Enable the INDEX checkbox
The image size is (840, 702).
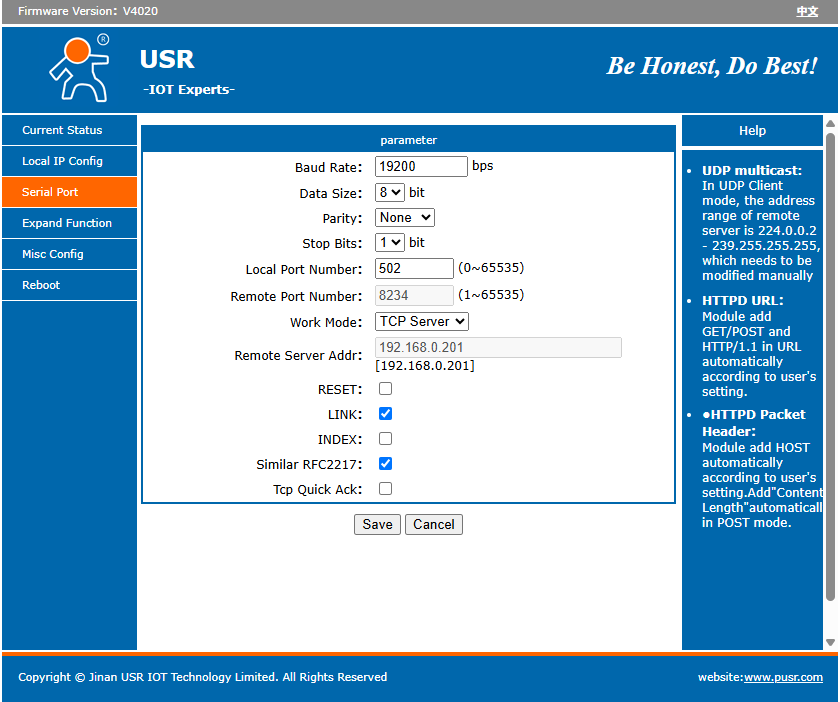(x=385, y=439)
